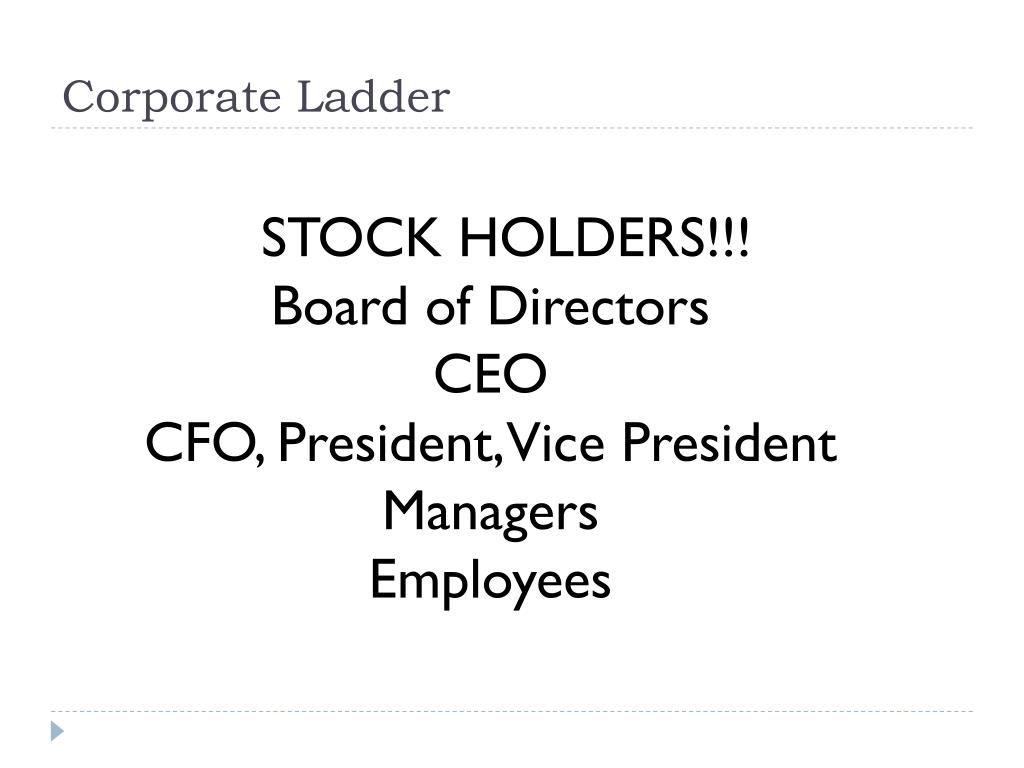Select the 'Employees' text line
Image resolution: width=1024 pixels, height=768 pixels.
point(490,583)
